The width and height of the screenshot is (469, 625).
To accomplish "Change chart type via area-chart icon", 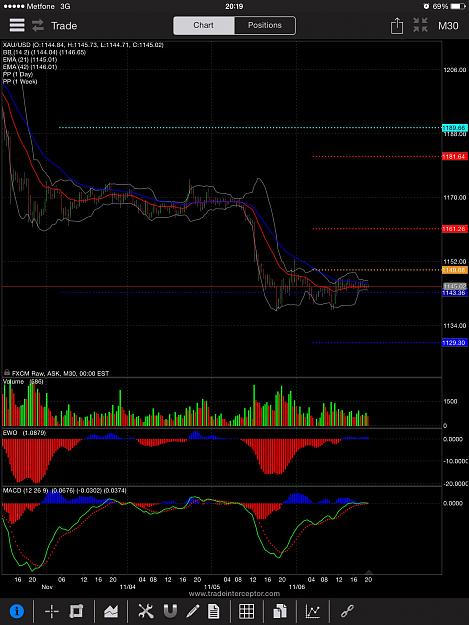I will tap(111, 611).
